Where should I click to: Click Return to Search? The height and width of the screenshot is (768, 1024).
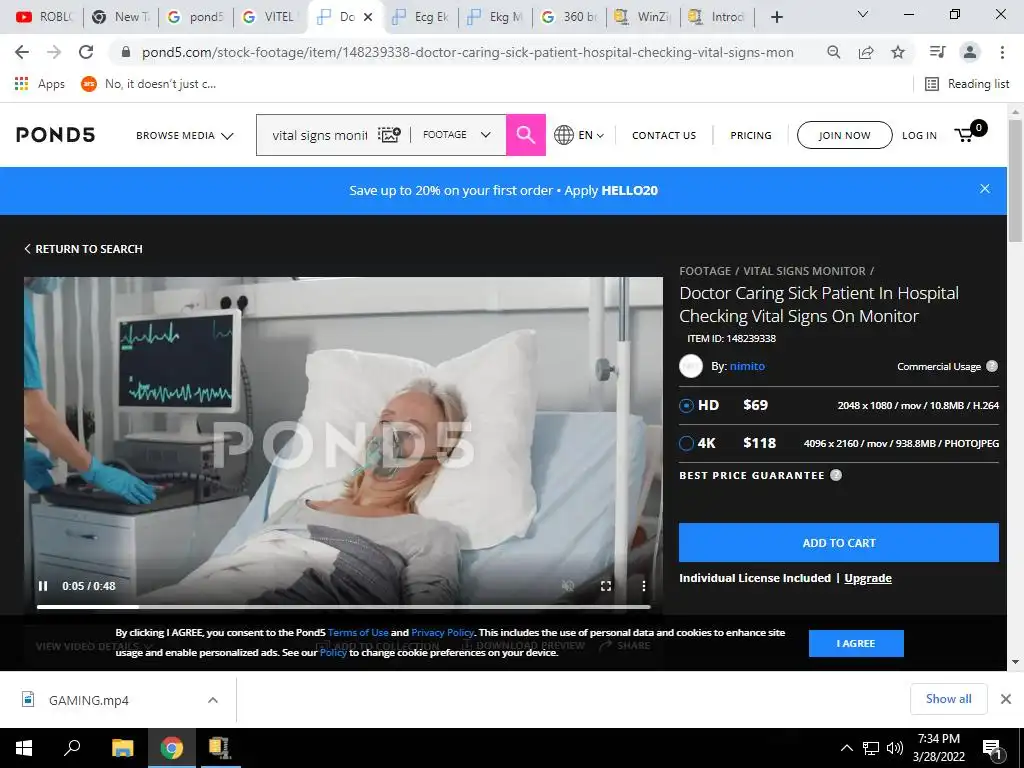83,249
